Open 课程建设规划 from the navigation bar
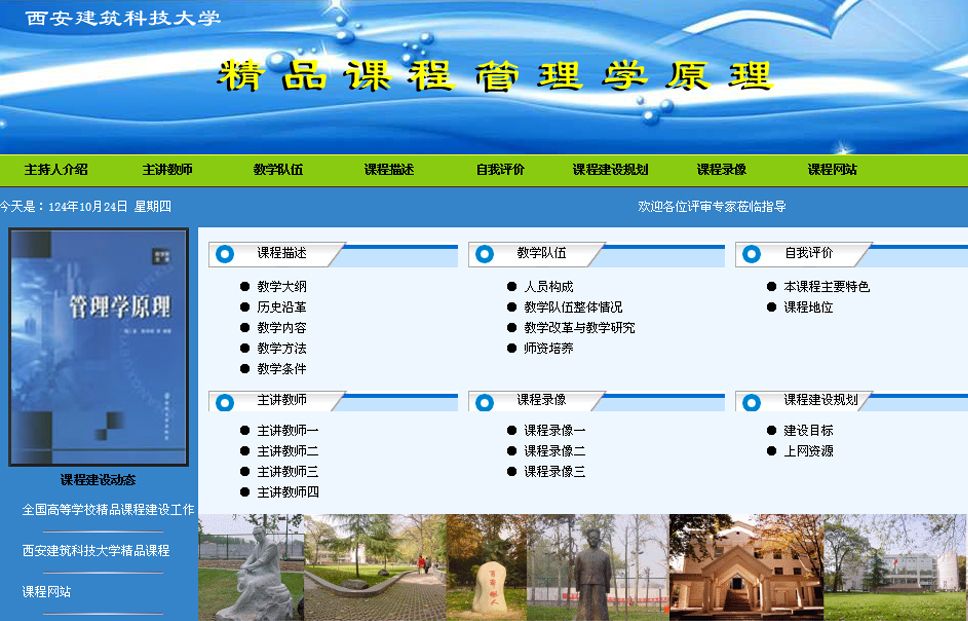 pos(610,170)
